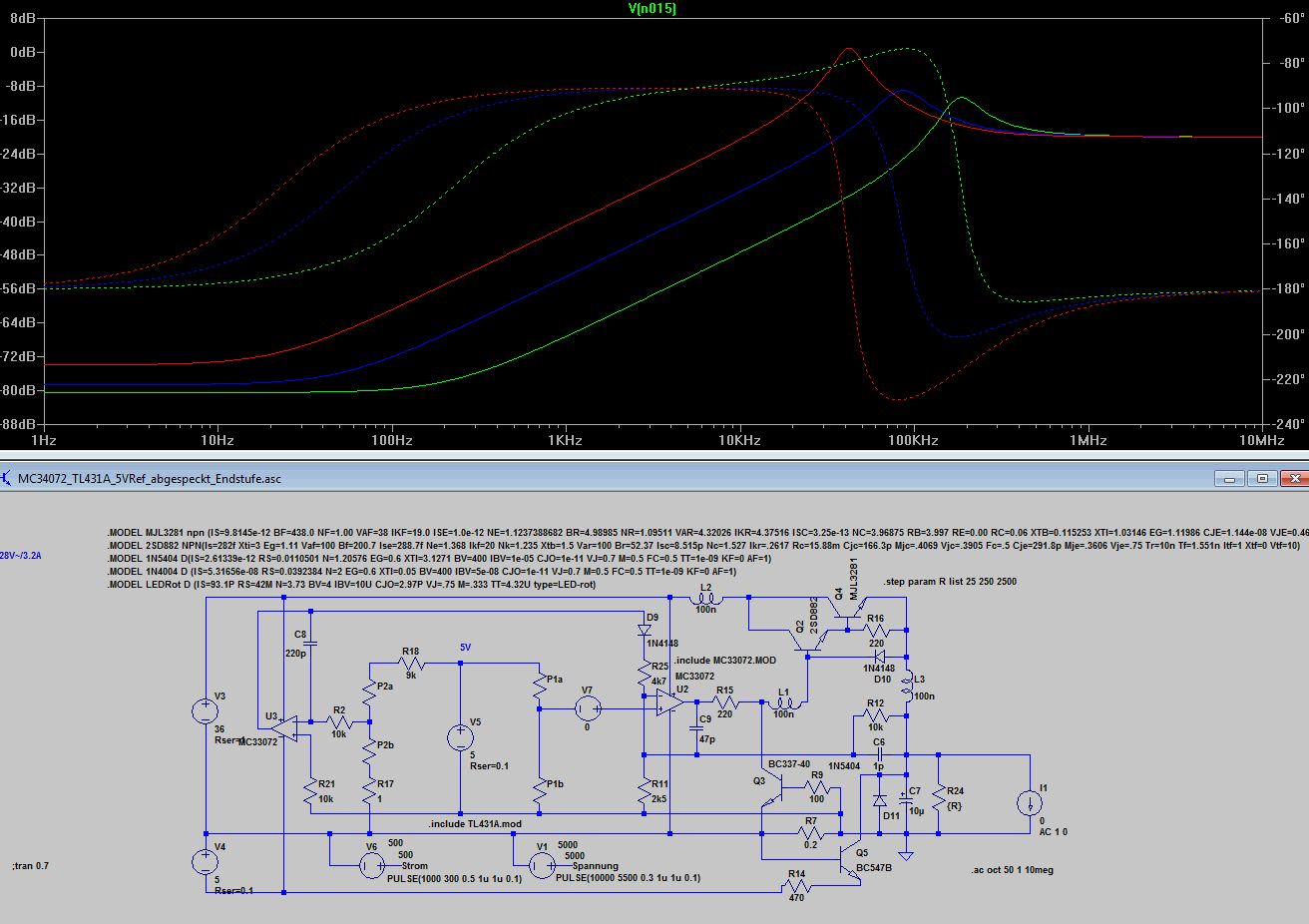The image size is (1309, 924).
Task: Select the C7 10µ capacitor
Action: coord(906,798)
